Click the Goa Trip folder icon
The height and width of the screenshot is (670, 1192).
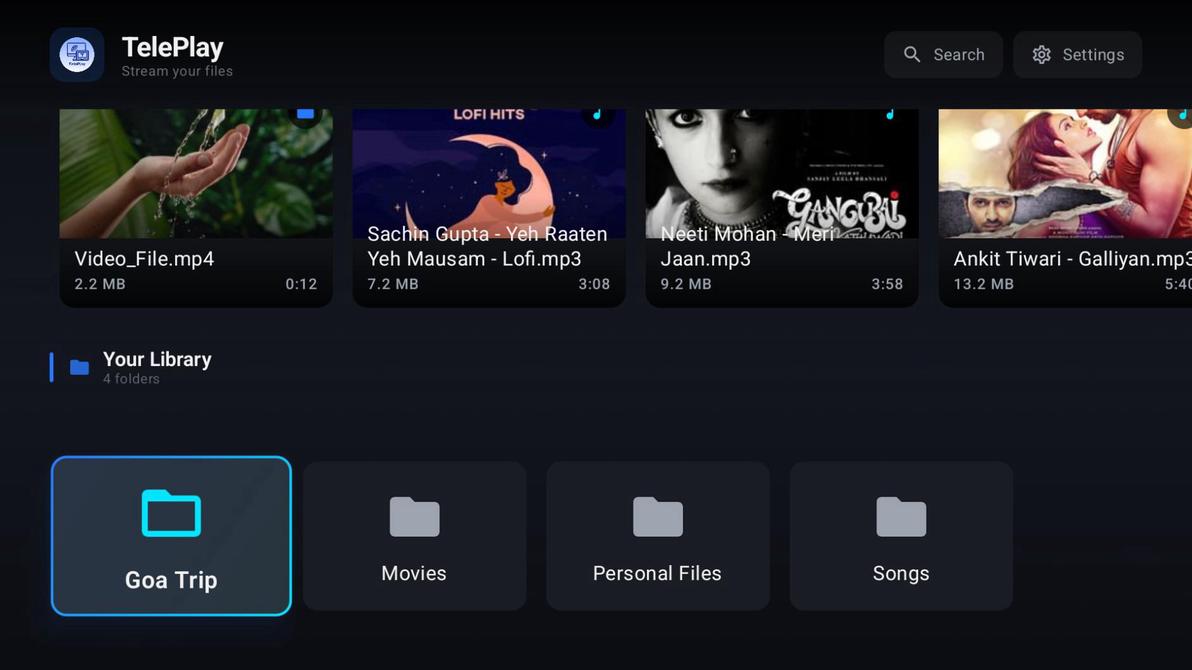coord(170,513)
